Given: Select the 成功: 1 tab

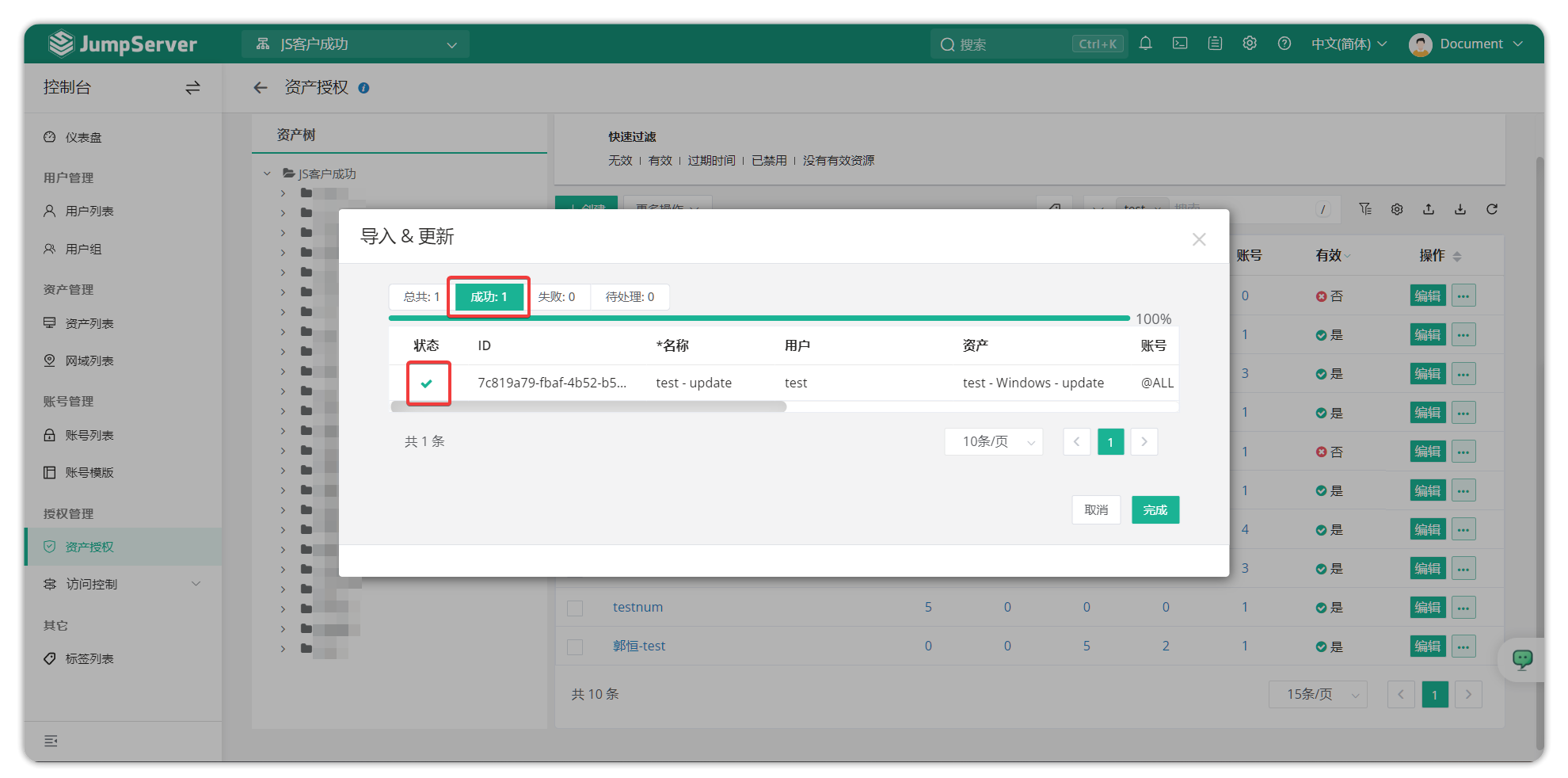Looking at the screenshot, I should [489, 297].
